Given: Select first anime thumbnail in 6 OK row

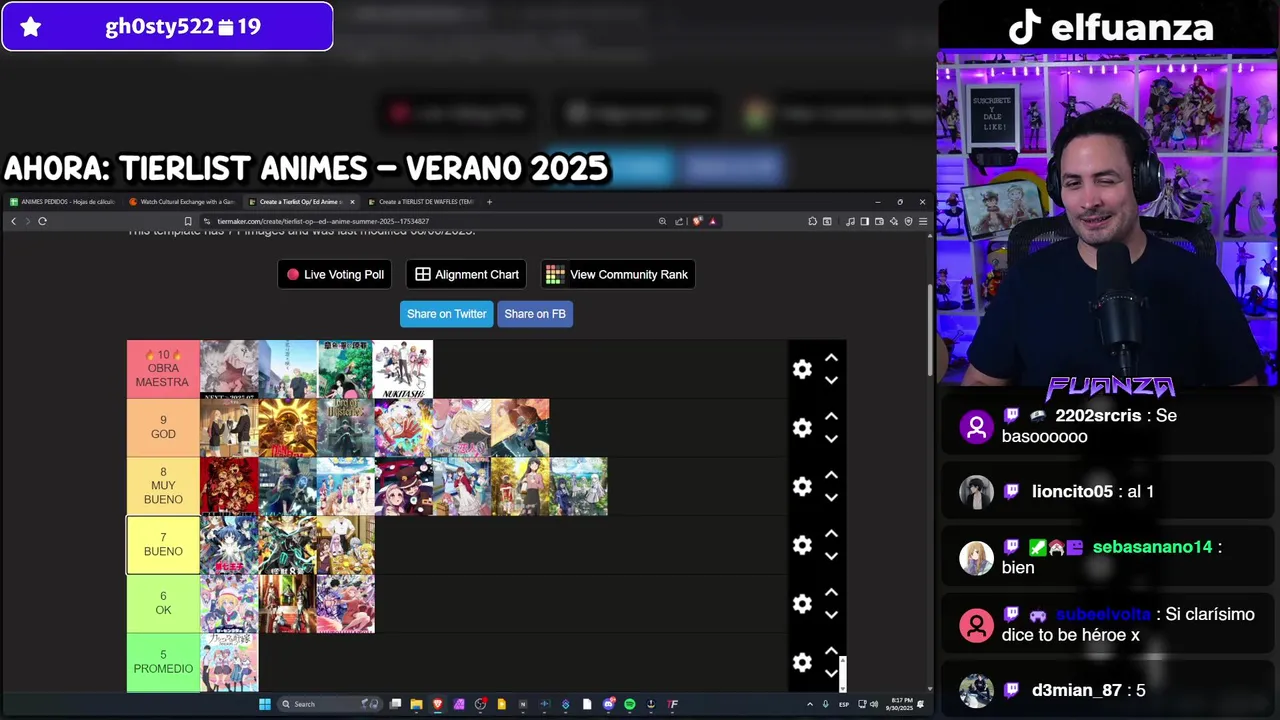Looking at the screenshot, I should (x=229, y=604).
